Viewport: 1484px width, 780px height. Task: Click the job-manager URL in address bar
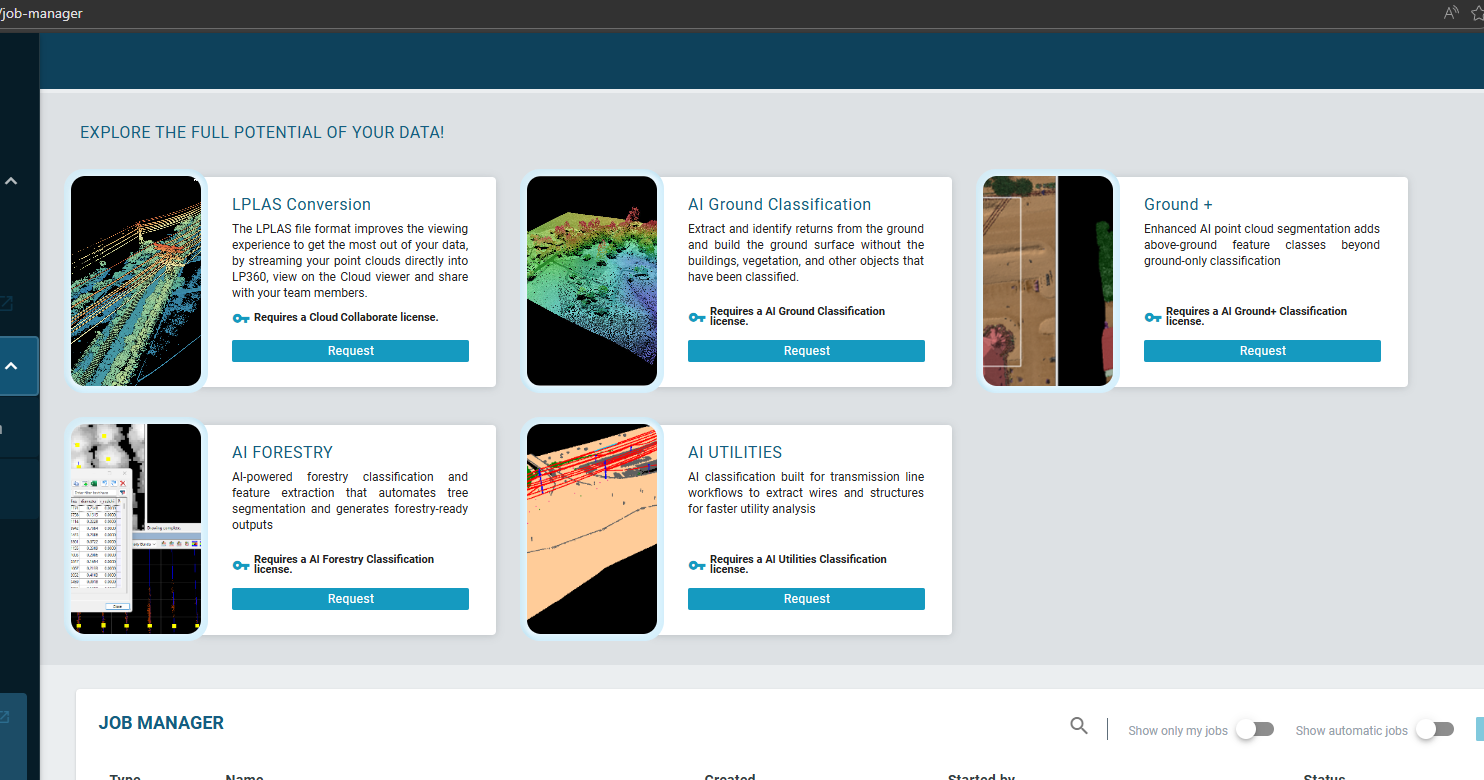pyautogui.click(x=42, y=14)
